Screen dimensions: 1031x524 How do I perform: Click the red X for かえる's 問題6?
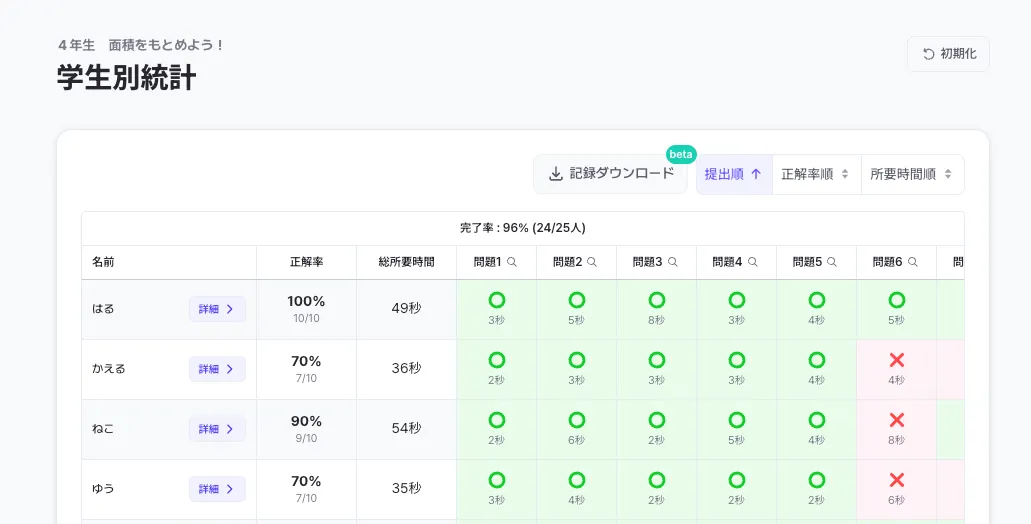point(896,360)
